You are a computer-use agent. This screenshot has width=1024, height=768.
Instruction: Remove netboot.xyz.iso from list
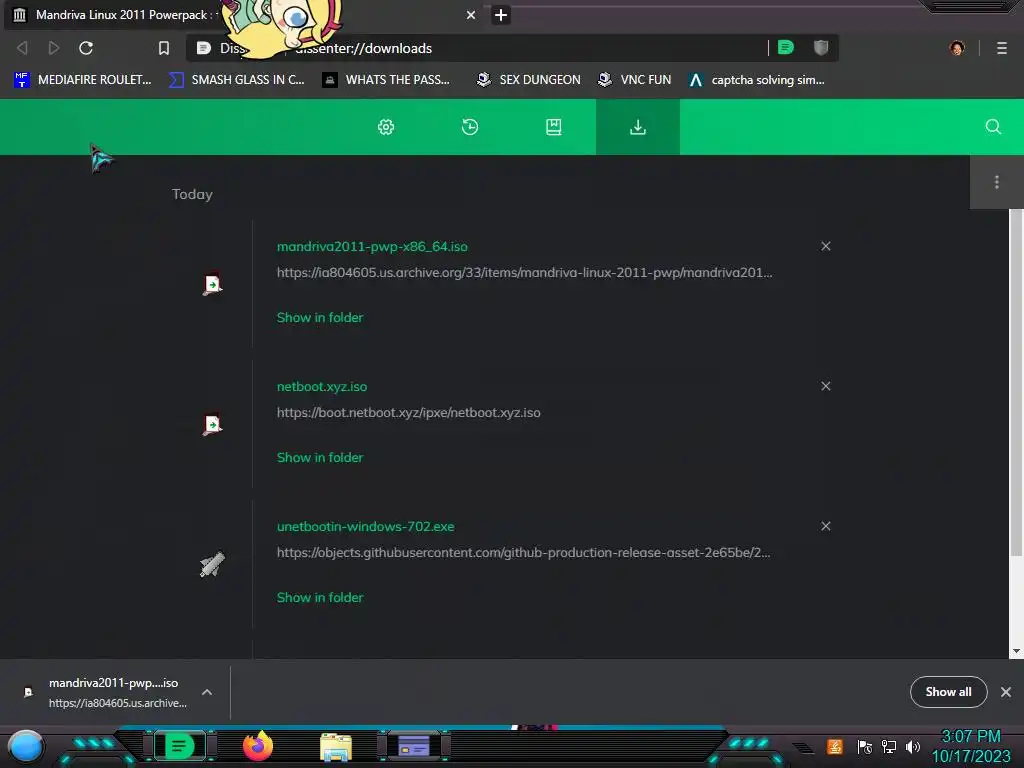(825, 386)
